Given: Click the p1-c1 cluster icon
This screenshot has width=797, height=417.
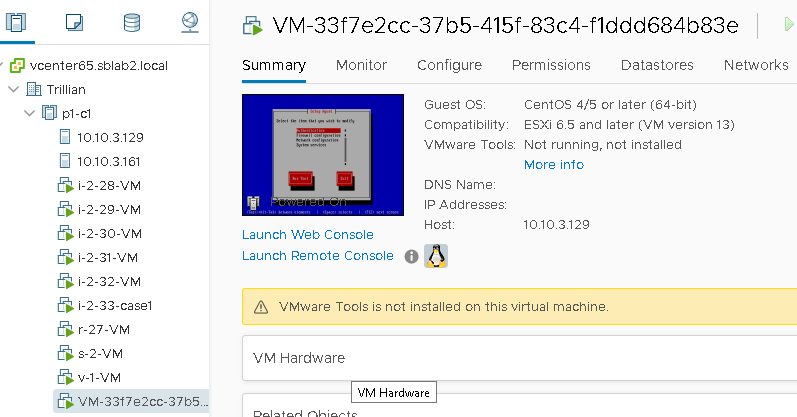Looking at the screenshot, I should click(49, 113).
